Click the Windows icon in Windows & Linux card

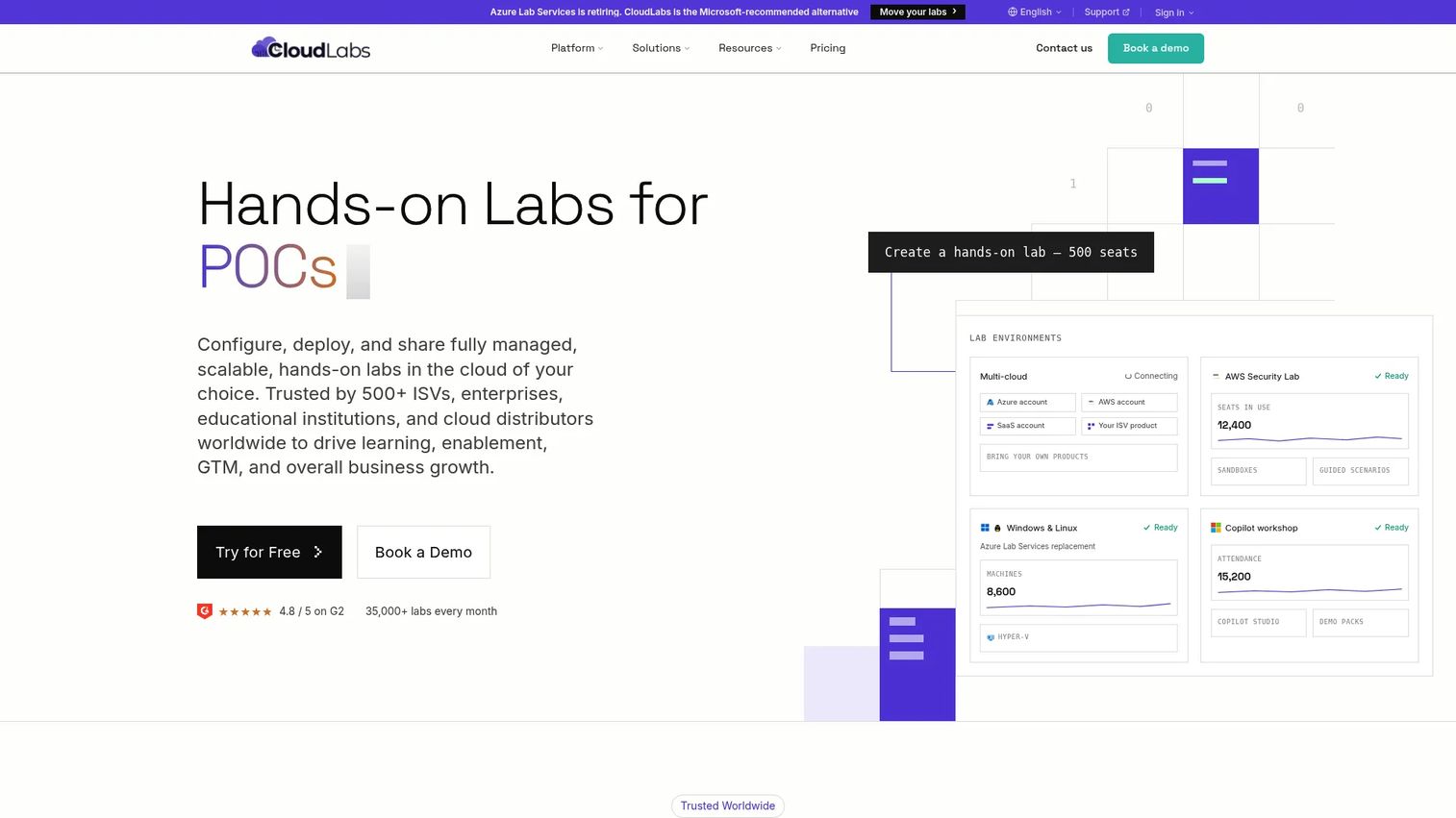[x=985, y=528]
